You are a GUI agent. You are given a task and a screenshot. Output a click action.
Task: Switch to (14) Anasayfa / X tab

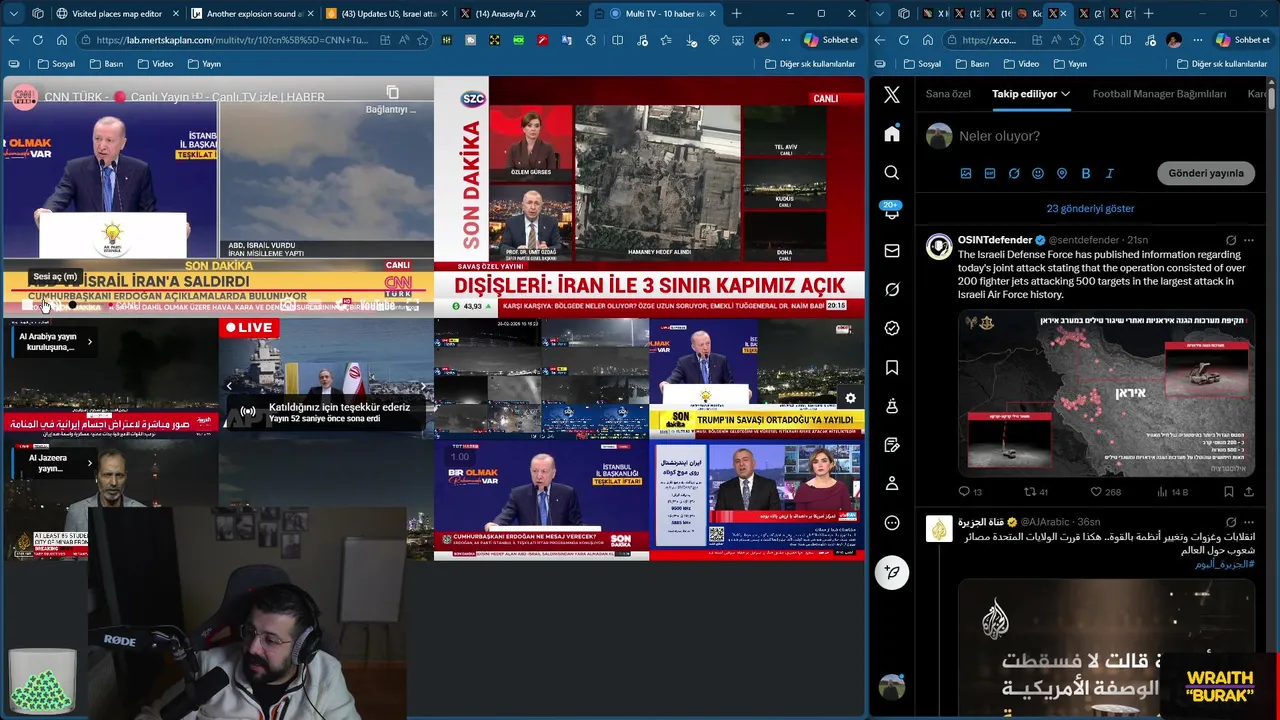[520, 13]
